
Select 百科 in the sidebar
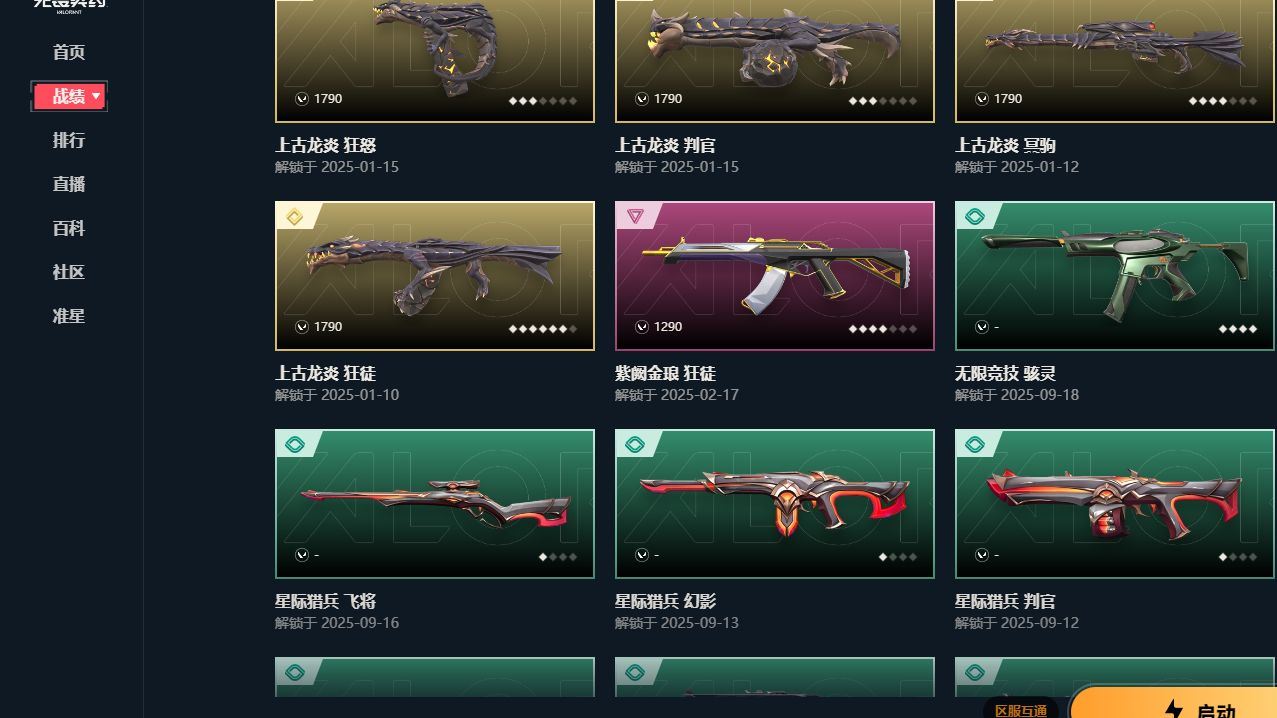tap(69, 228)
